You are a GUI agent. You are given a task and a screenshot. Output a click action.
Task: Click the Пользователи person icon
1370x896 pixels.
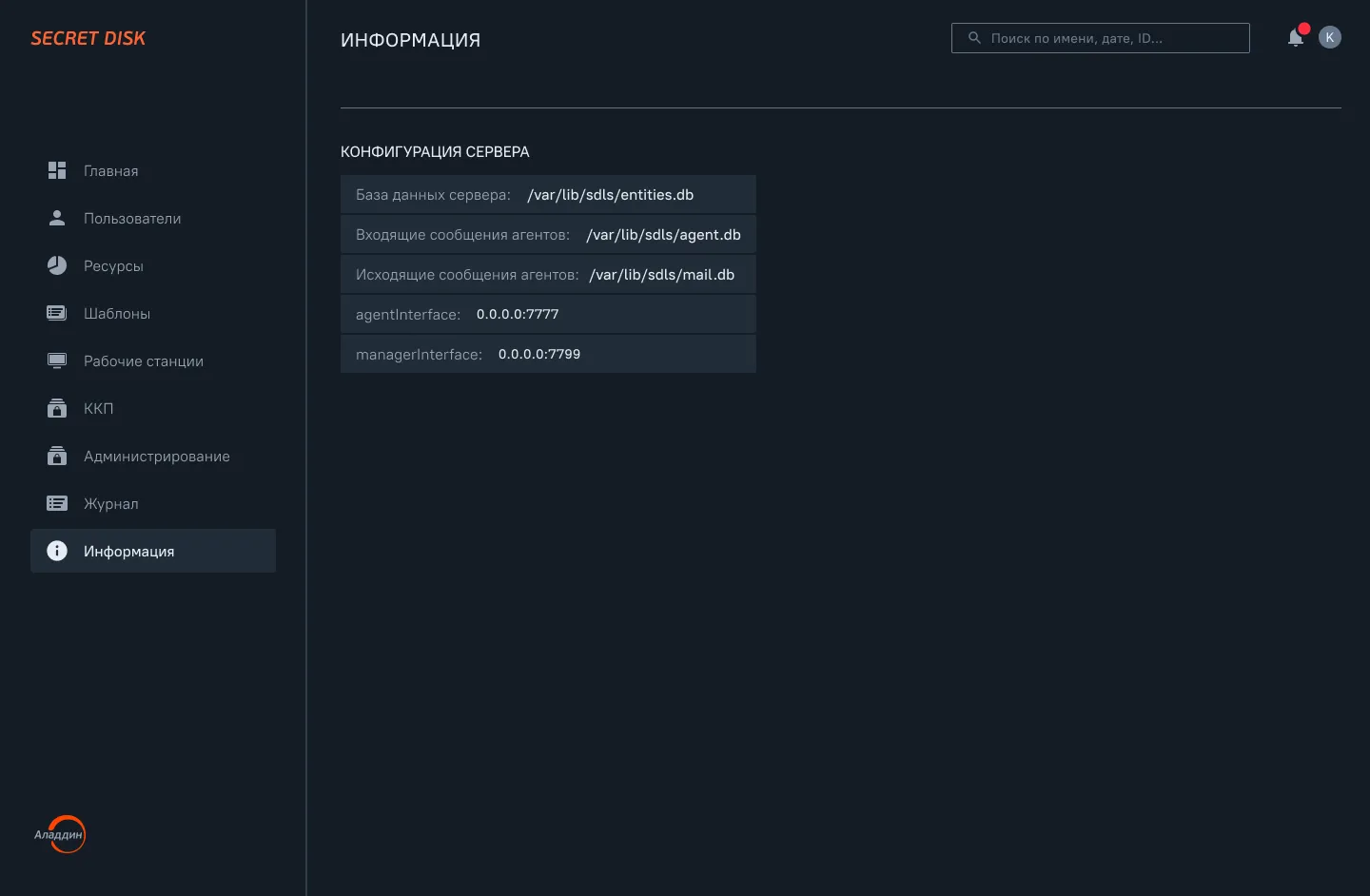(57, 218)
